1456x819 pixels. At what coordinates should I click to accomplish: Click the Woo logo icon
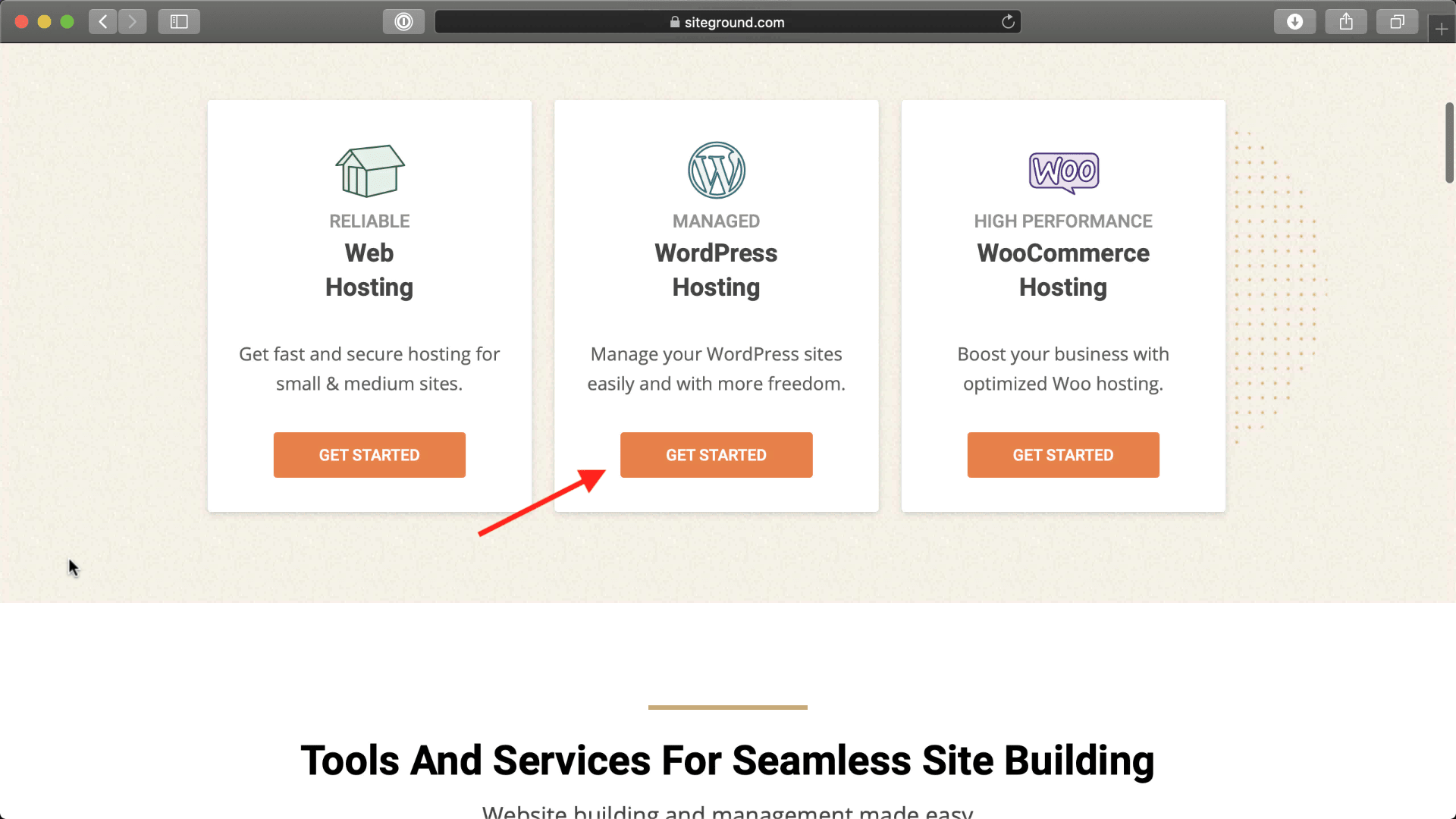click(x=1063, y=172)
